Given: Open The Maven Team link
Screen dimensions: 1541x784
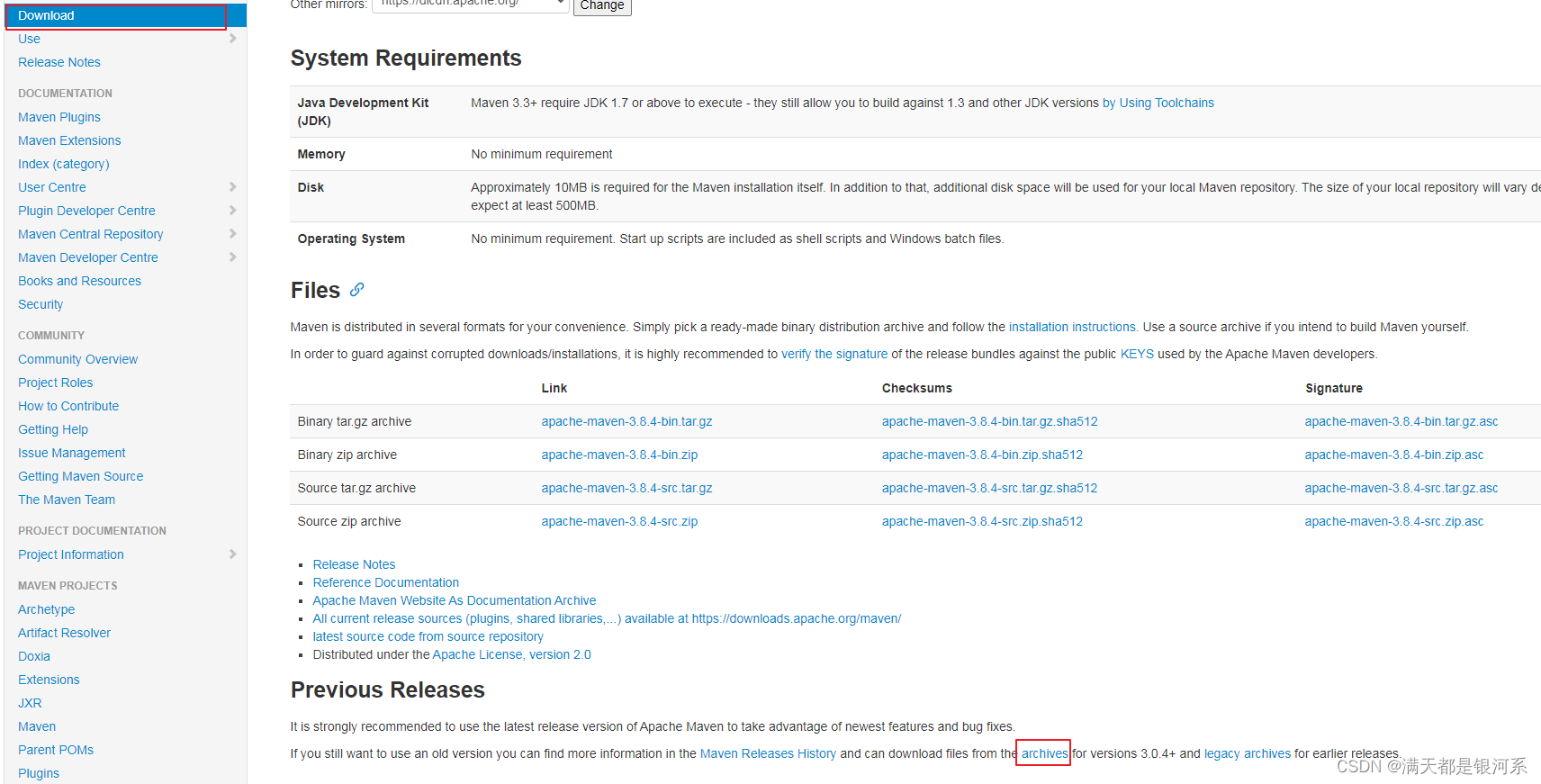Looking at the screenshot, I should (x=67, y=500).
